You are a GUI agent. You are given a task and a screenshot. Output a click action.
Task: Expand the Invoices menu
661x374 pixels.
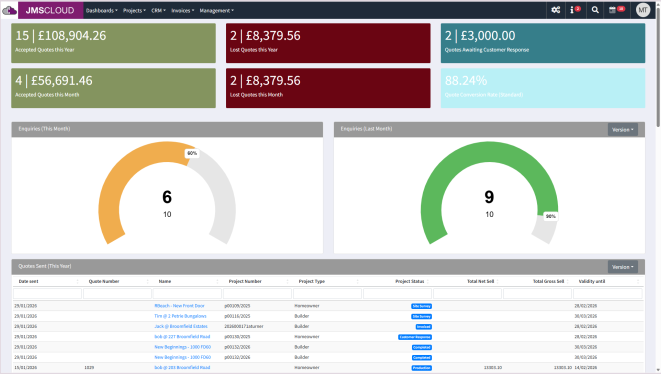coord(183,11)
